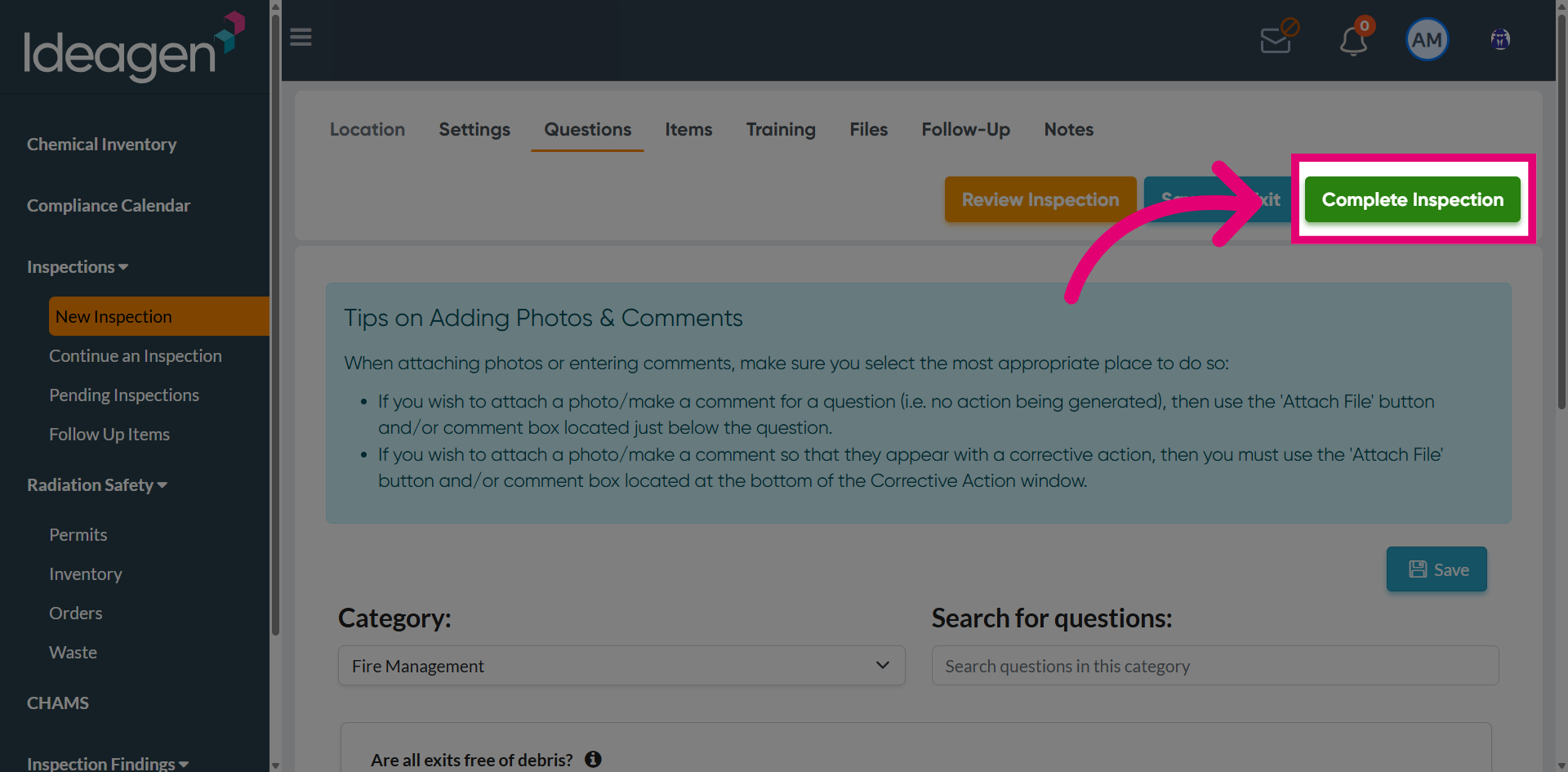Open Inventory under Radiation Safety

[x=86, y=574]
